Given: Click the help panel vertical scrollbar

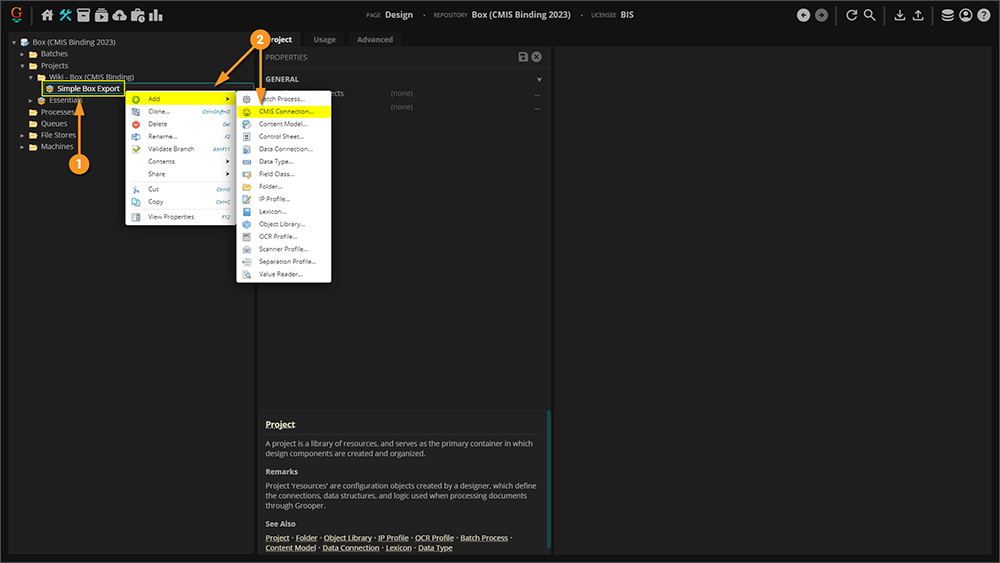Looking at the screenshot, I should [x=548, y=478].
